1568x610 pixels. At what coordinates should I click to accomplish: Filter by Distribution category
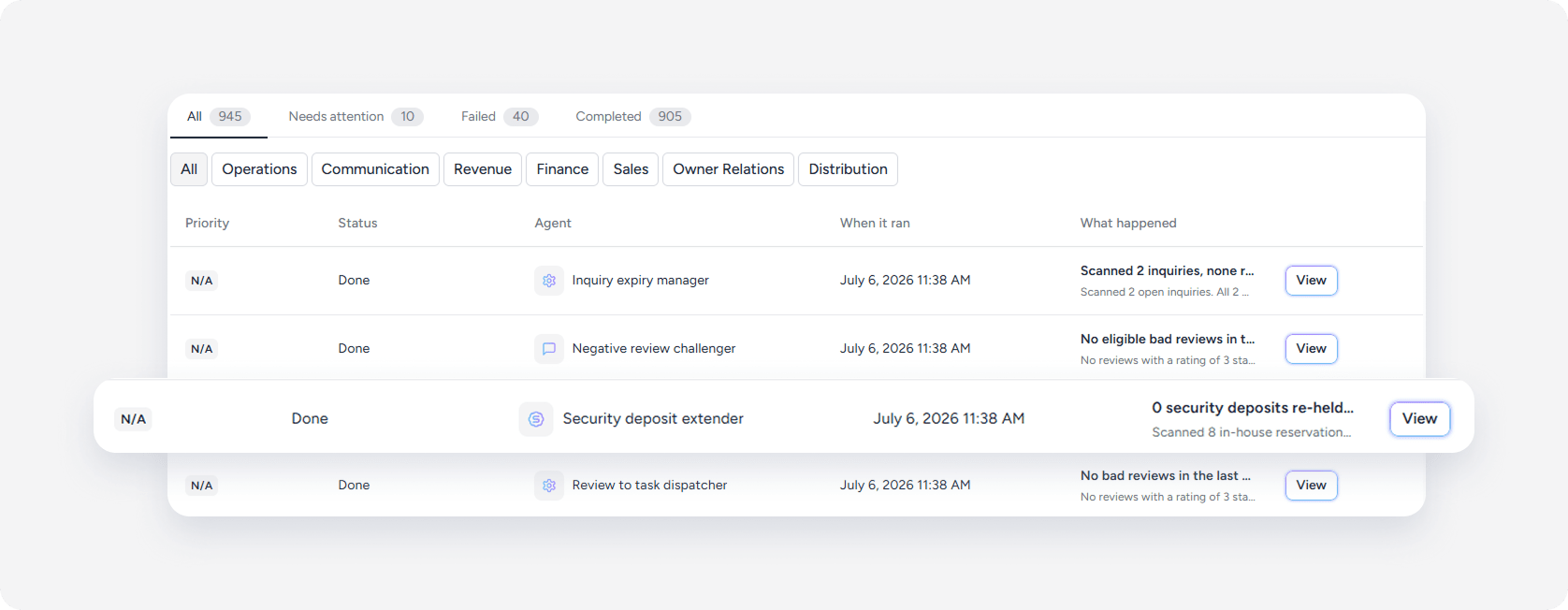pyautogui.click(x=849, y=169)
